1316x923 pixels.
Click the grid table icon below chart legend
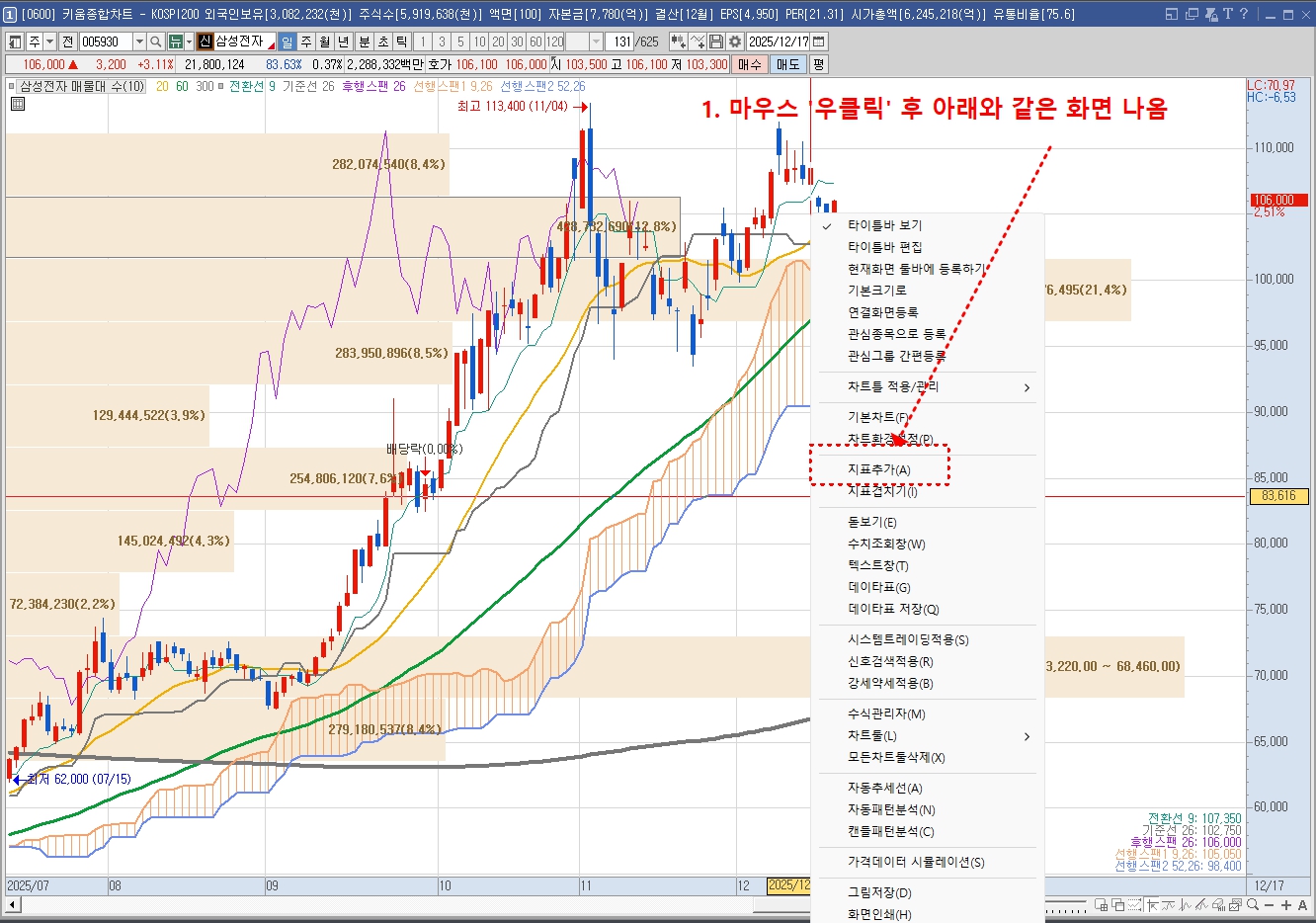pyautogui.click(x=17, y=103)
